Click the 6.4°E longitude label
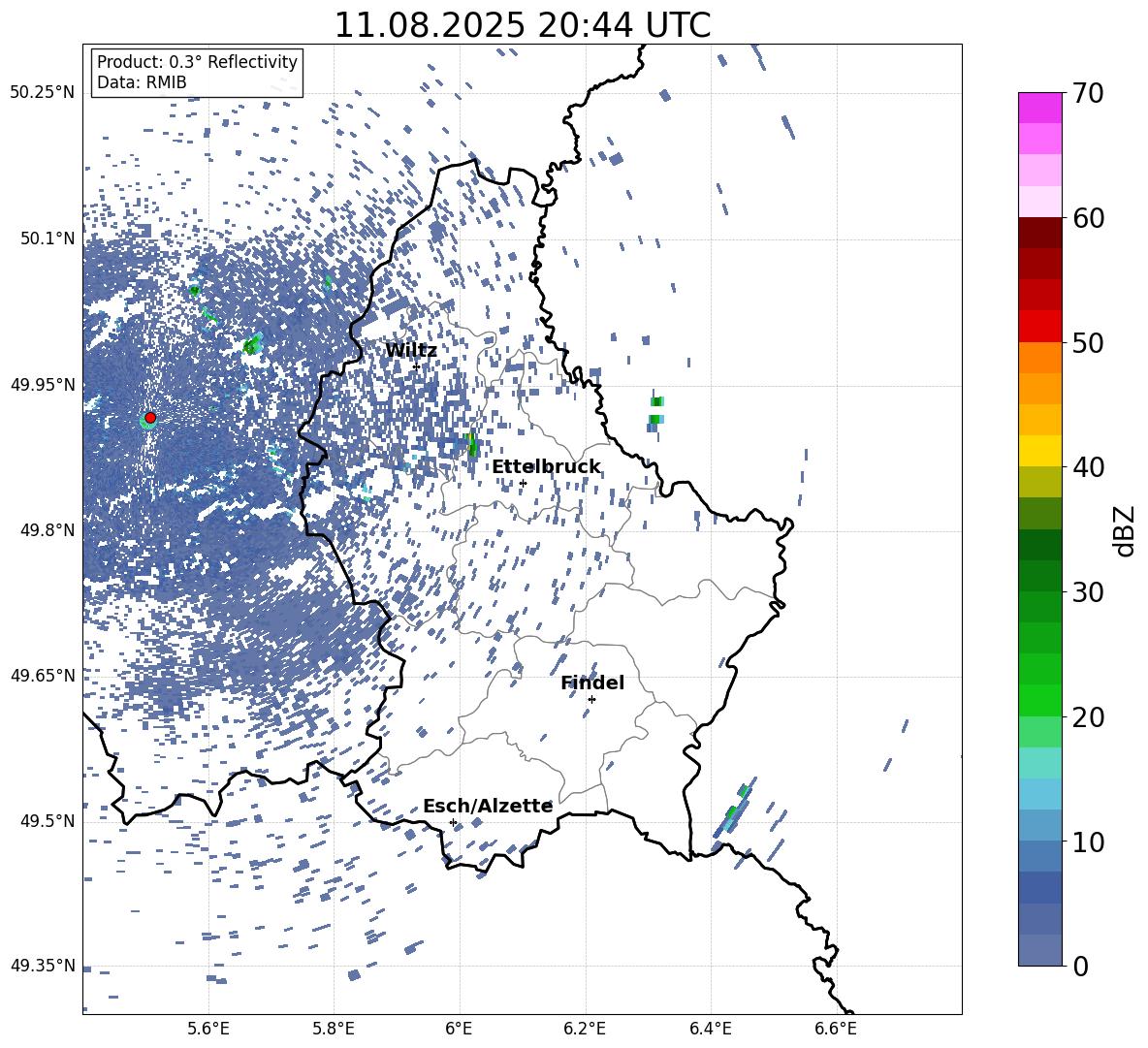 coord(710,1029)
